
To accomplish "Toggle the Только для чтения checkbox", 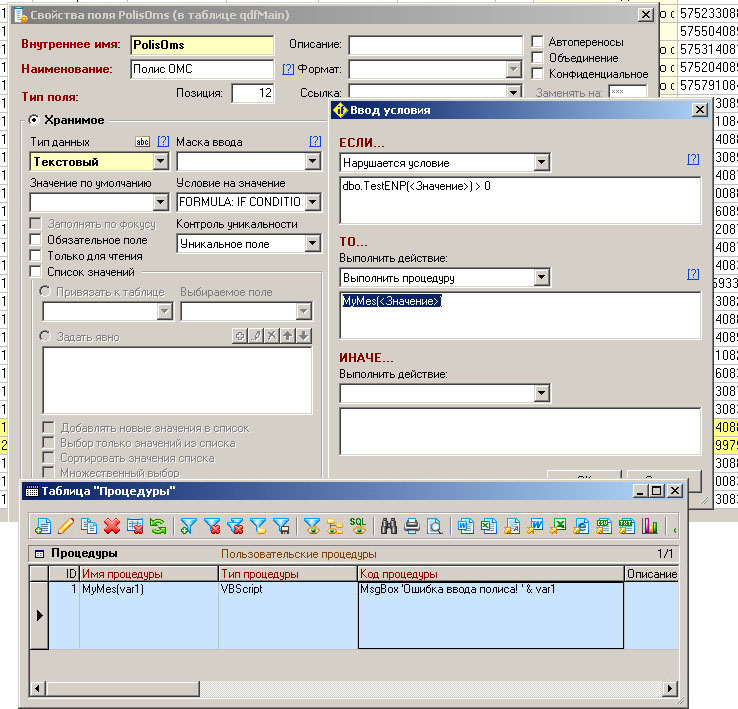I will click(x=36, y=256).
